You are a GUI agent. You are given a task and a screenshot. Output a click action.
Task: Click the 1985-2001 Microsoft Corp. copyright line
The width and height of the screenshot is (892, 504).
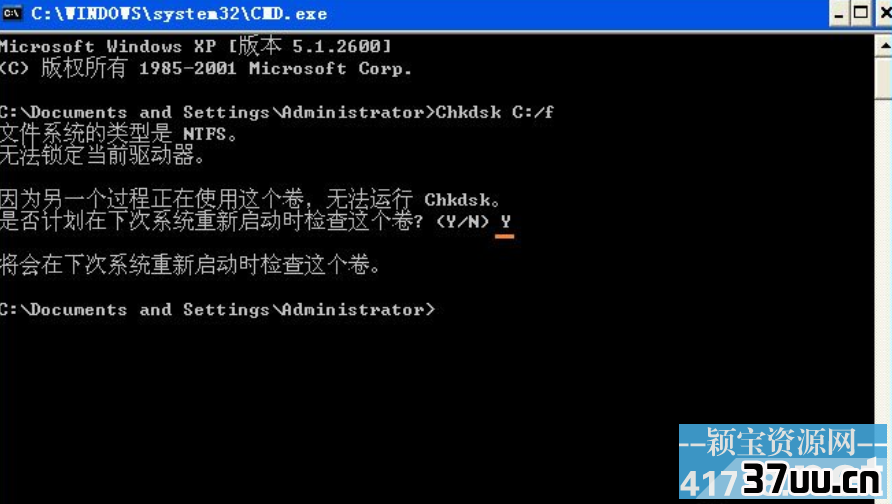pos(205,68)
